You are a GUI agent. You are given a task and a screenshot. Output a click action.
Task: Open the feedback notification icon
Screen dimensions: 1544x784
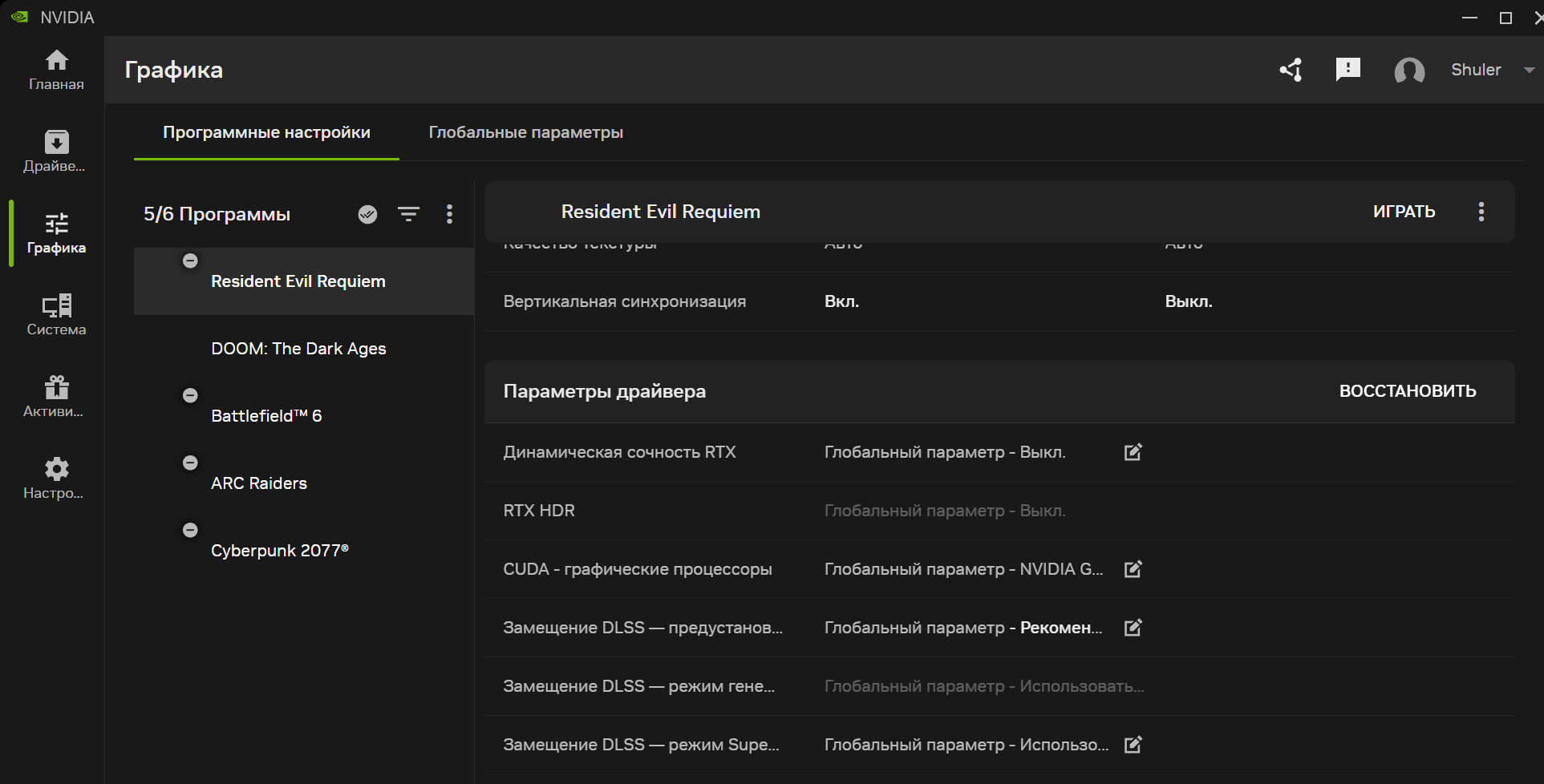1347,70
